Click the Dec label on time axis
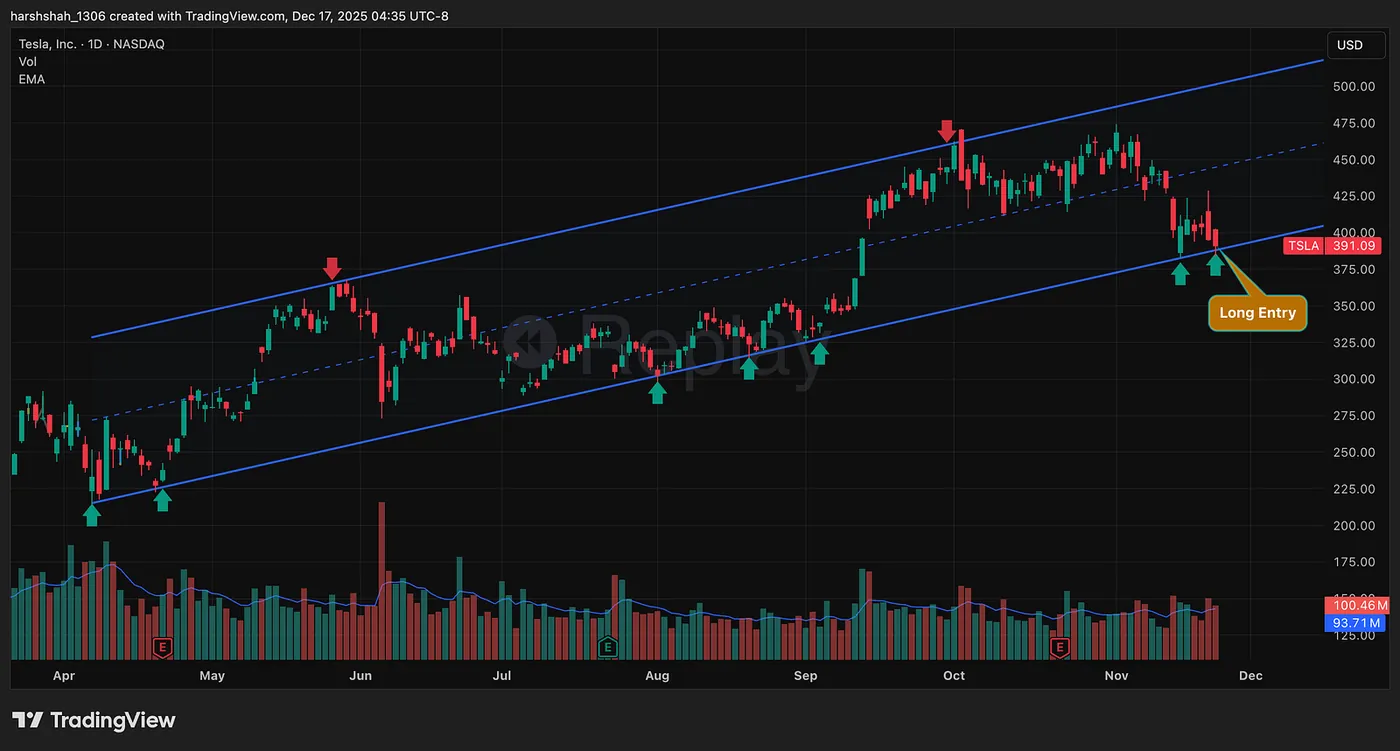 tap(1250, 676)
